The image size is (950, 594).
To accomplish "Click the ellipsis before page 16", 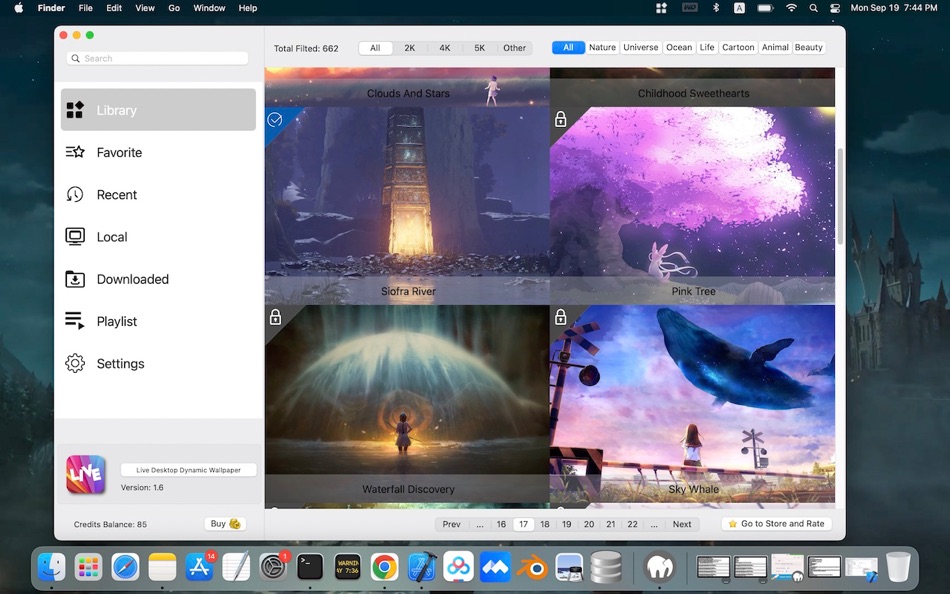I will pos(480,524).
